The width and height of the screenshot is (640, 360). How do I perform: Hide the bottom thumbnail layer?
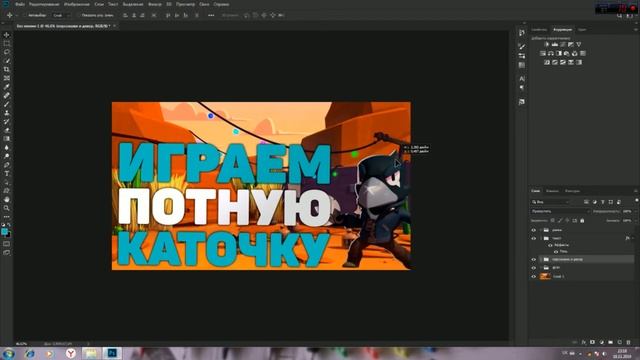pos(533,276)
